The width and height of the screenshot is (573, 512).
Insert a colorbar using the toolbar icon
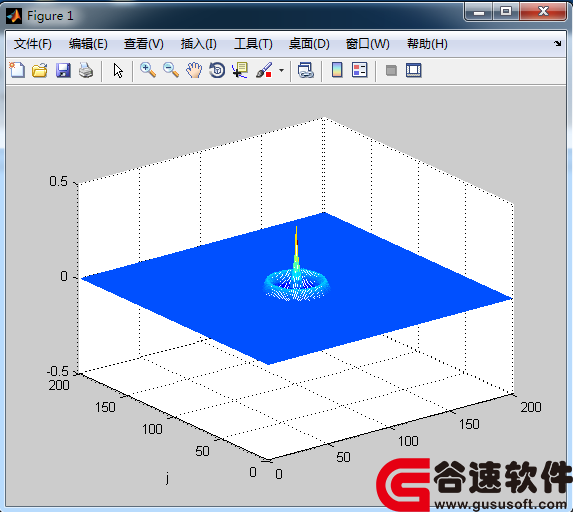337,70
